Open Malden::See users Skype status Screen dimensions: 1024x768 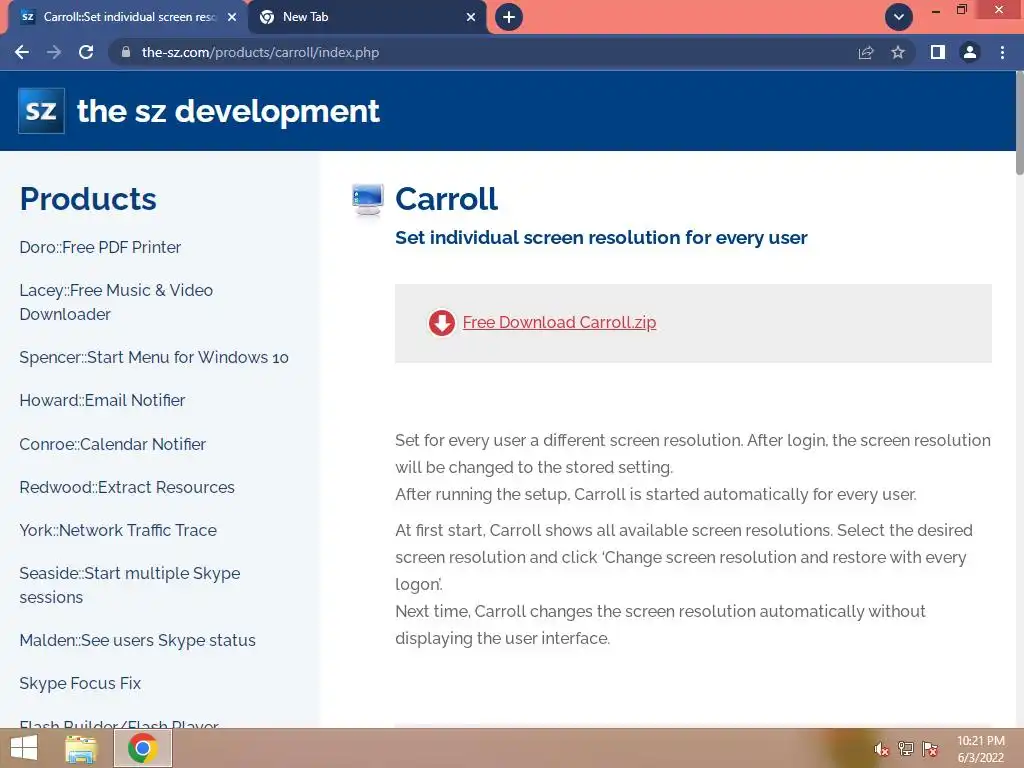[137, 641]
